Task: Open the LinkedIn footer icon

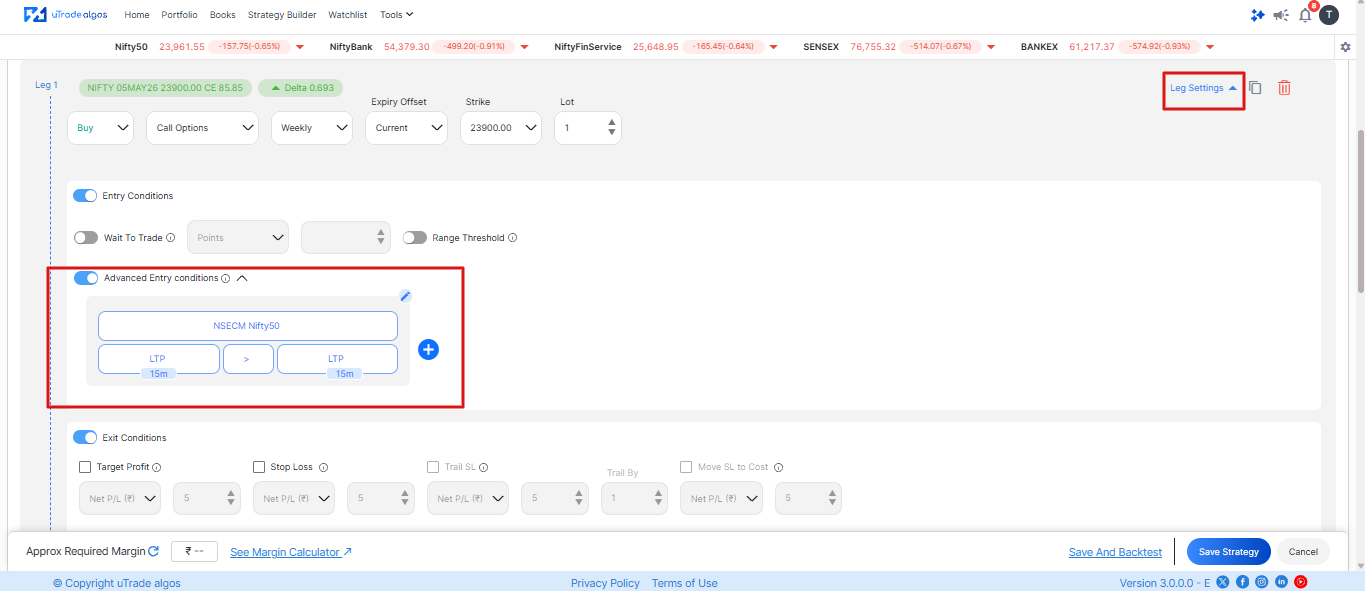Action: coord(1281,582)
